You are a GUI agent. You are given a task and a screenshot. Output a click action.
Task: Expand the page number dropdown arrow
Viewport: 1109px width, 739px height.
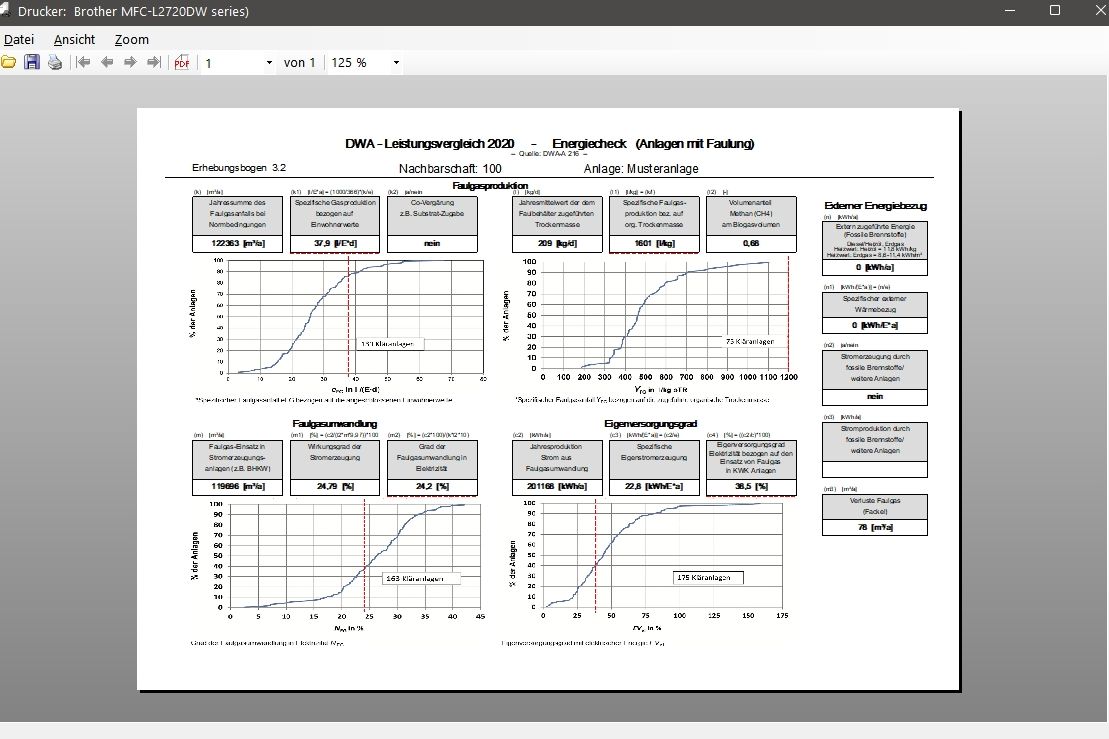(269, 63)
